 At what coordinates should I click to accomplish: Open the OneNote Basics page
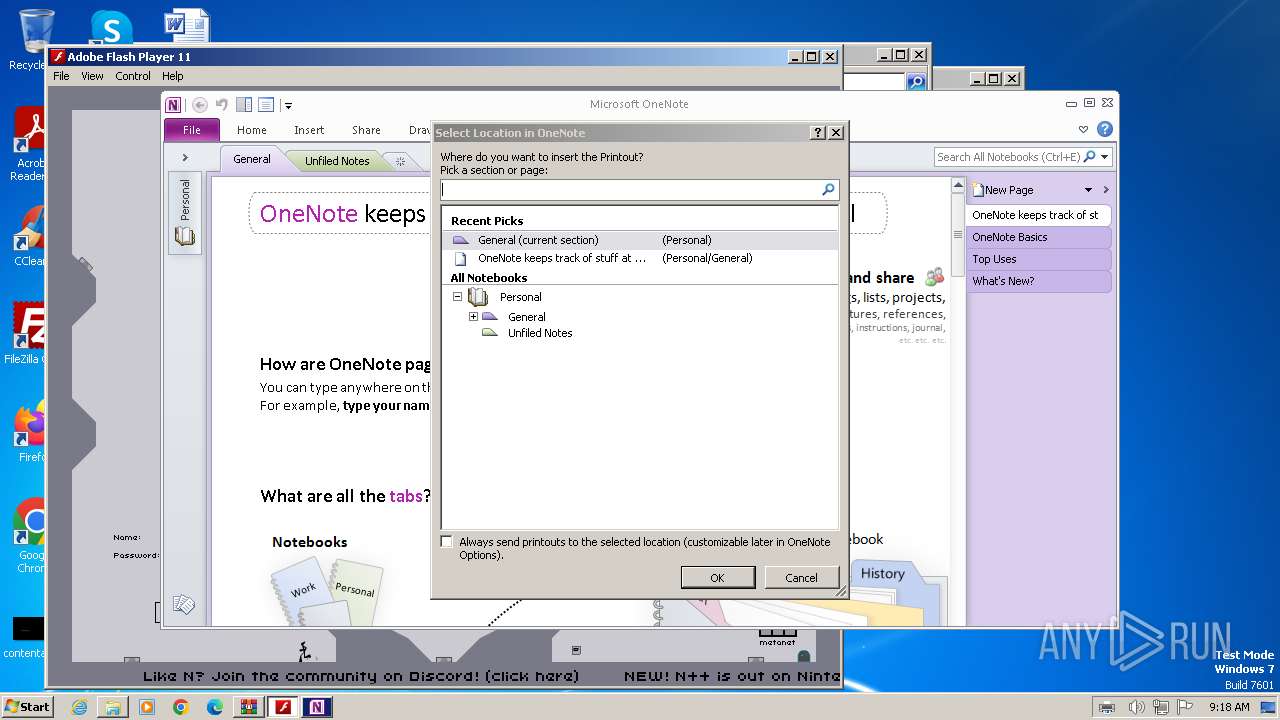click(x=1038, y=237)
